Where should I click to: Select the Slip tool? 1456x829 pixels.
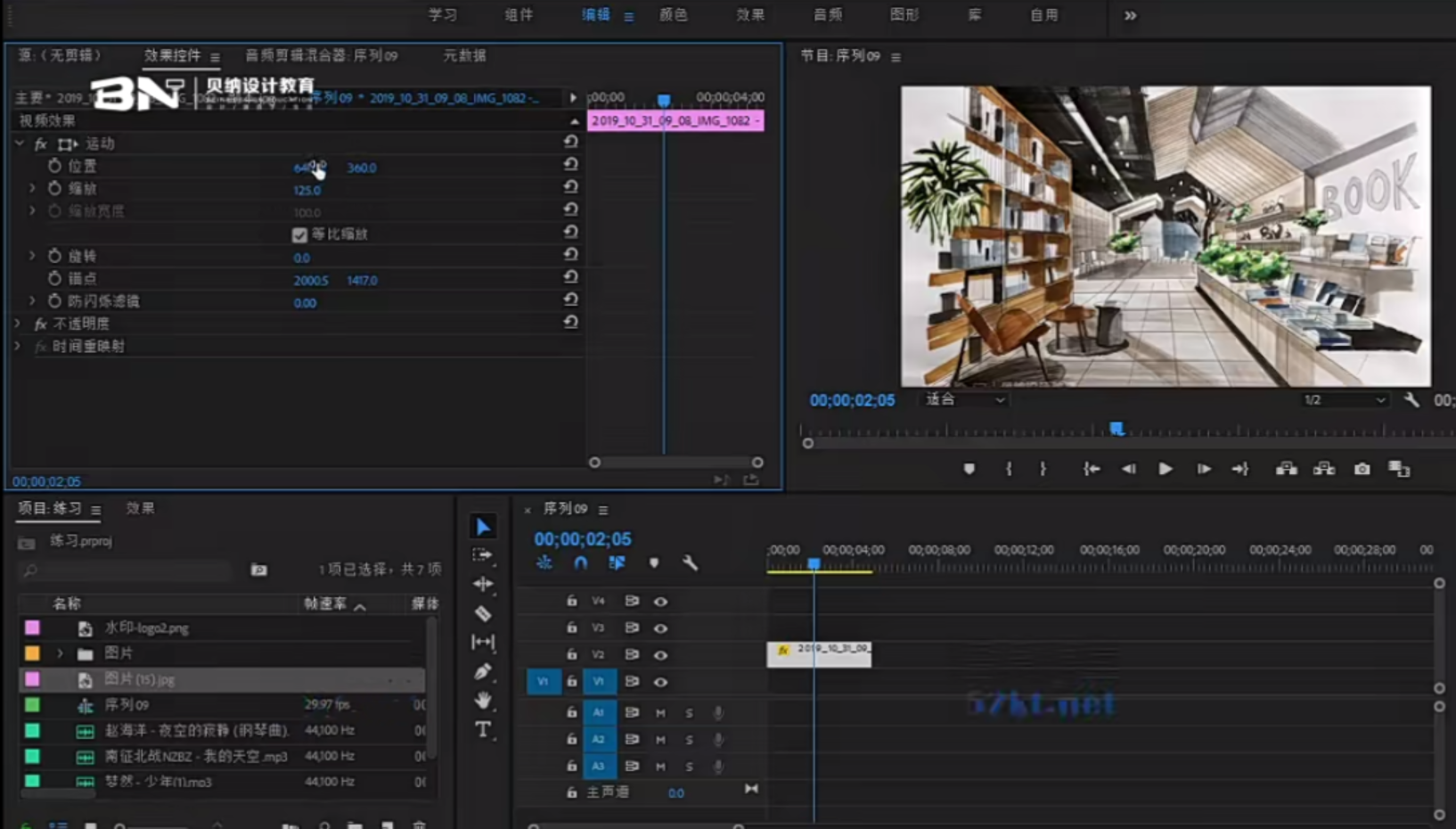482,642
